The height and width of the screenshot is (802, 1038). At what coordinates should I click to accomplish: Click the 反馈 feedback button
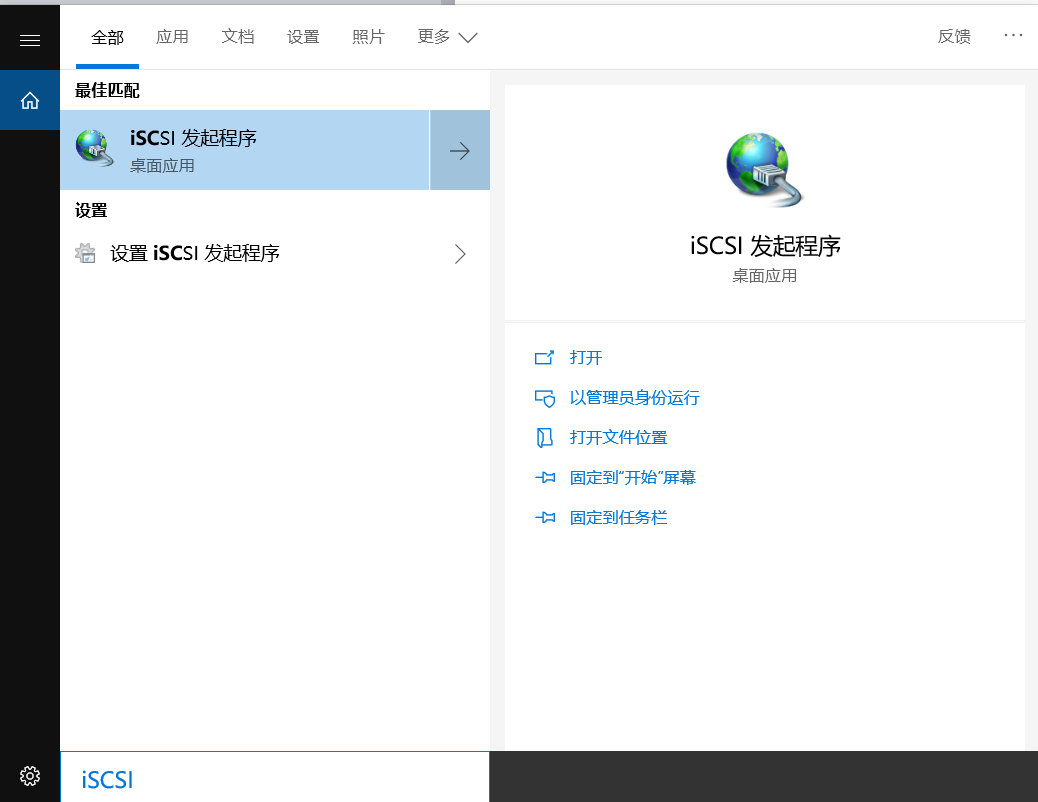(954, 37)
